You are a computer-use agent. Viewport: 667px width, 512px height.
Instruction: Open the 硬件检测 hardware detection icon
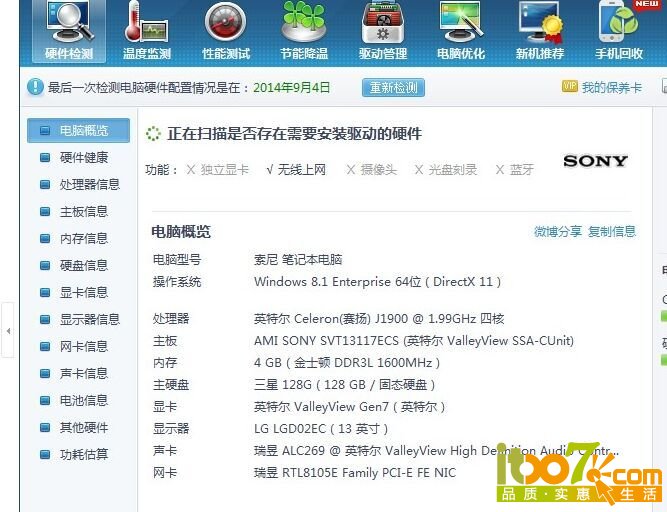pyautogui.click(x=69, y=31)
